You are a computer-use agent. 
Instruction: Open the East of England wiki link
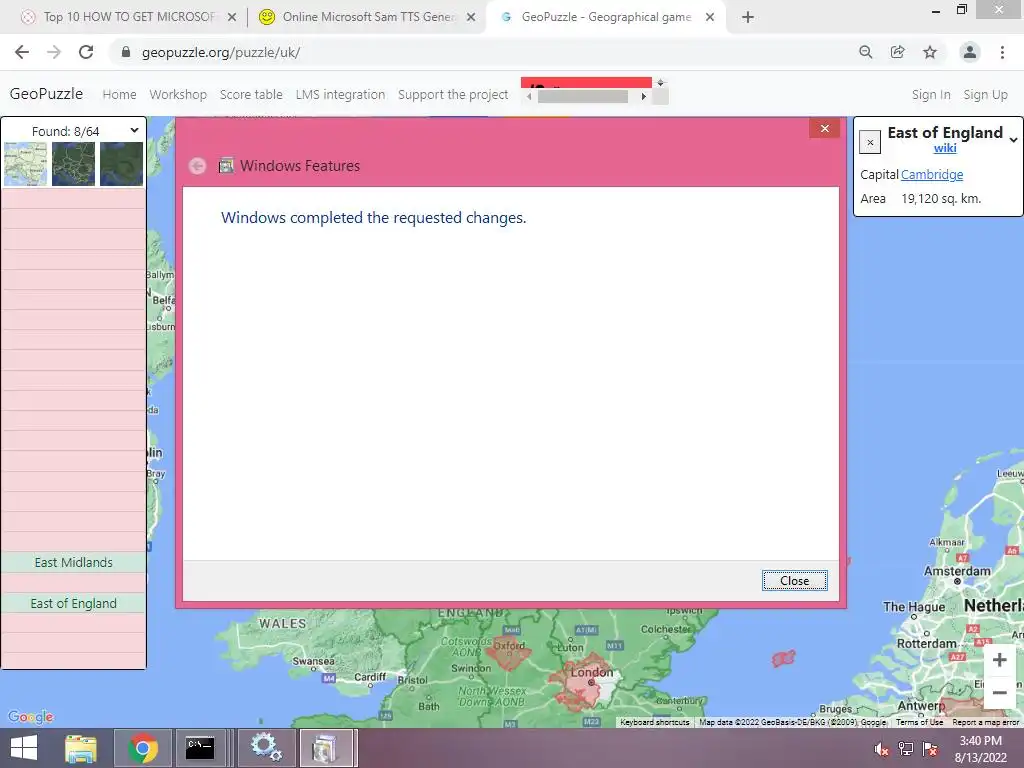[x=945, y=148]
